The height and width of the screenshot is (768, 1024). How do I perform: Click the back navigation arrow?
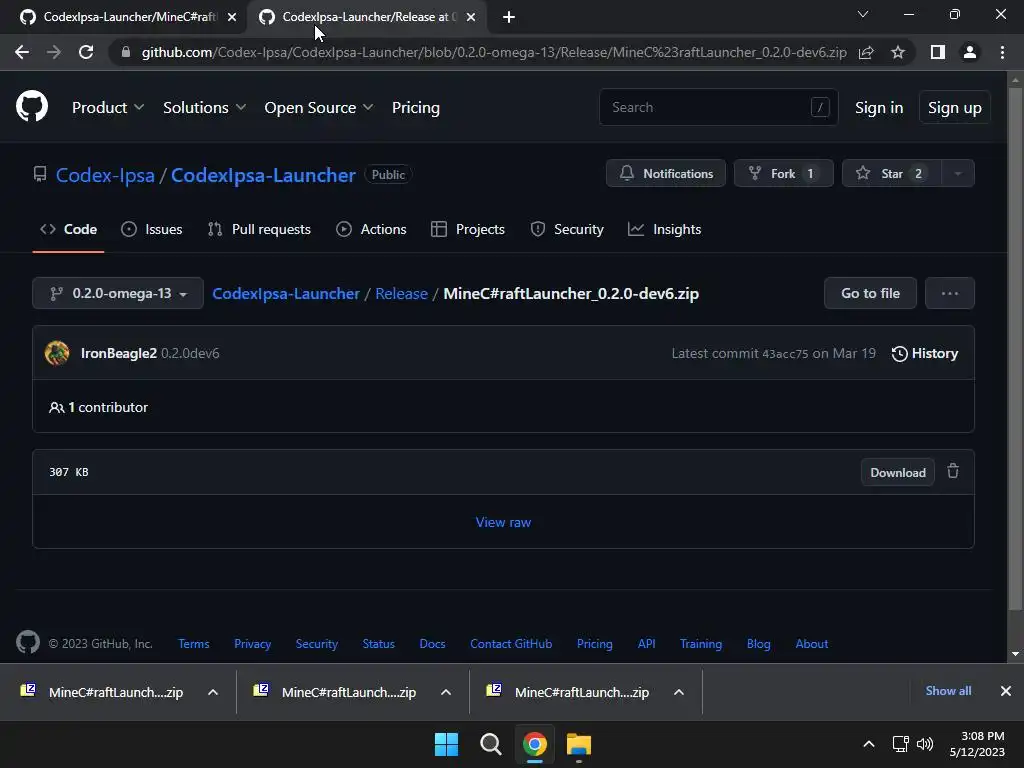click(22, 52)
